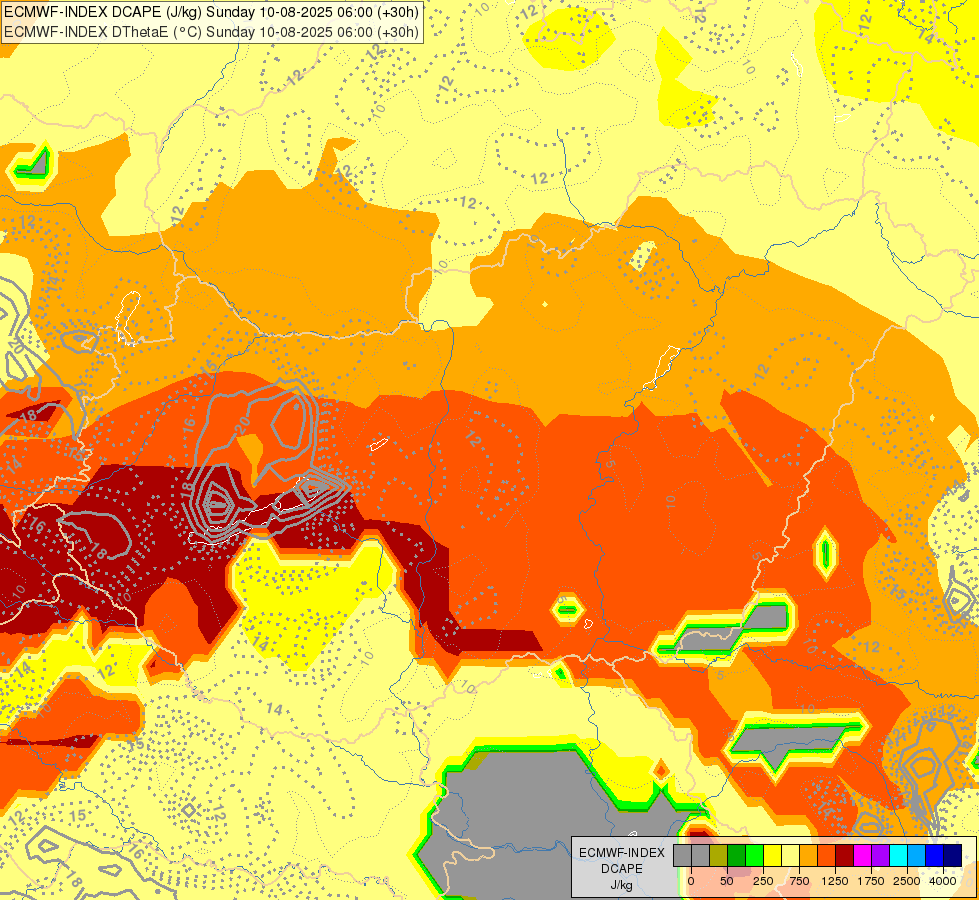The width and height of the screenshot is (979, 900).
Task: Select the pale yellow legend swatch
Action: (x=790, y=856)
